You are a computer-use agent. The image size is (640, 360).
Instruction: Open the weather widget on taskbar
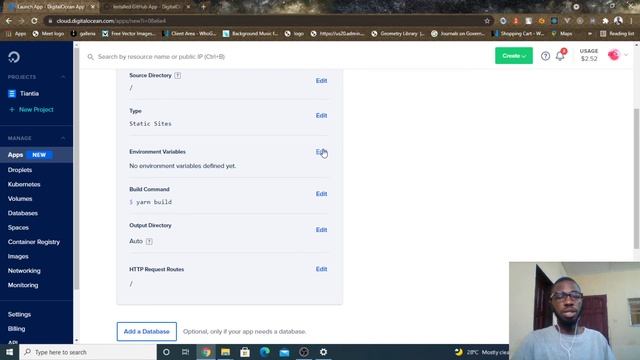[482, 352]
